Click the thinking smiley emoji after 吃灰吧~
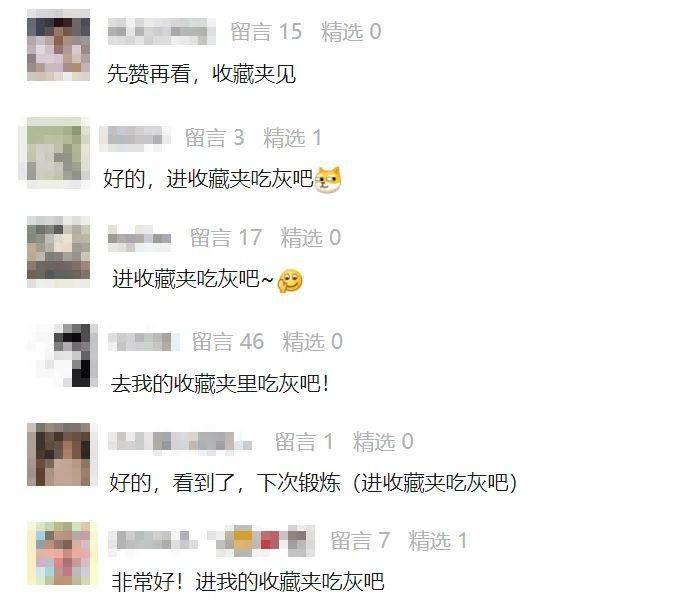The width and height of the screenshot is (677, 610). coord(290,281)
